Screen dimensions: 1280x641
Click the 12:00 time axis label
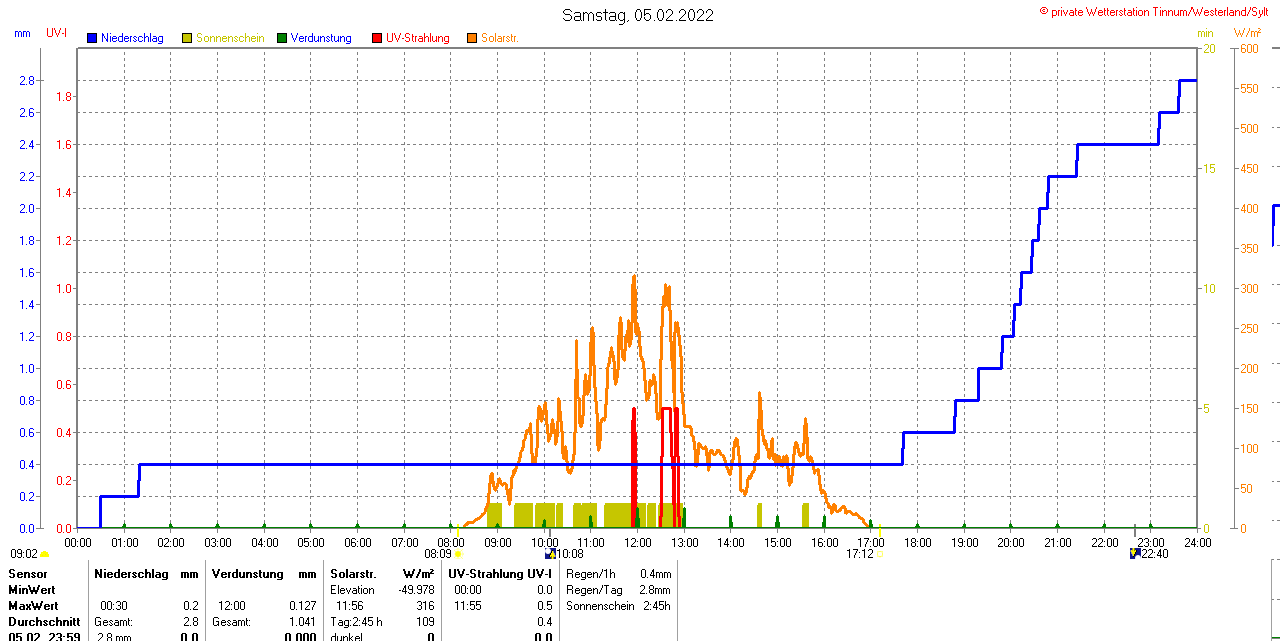coord(638,543)
